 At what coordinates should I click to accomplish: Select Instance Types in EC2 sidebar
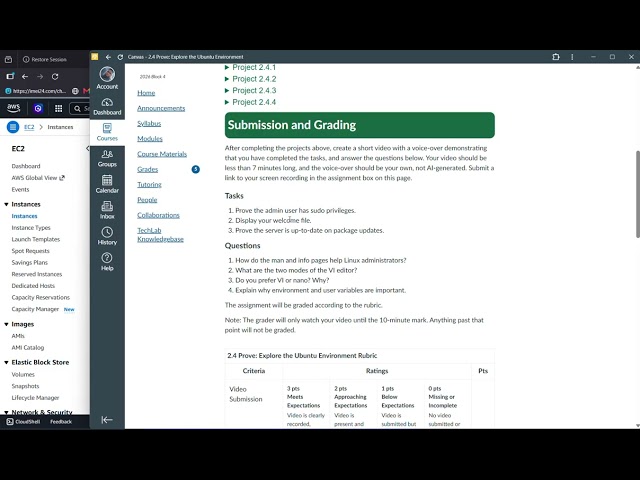31,228
